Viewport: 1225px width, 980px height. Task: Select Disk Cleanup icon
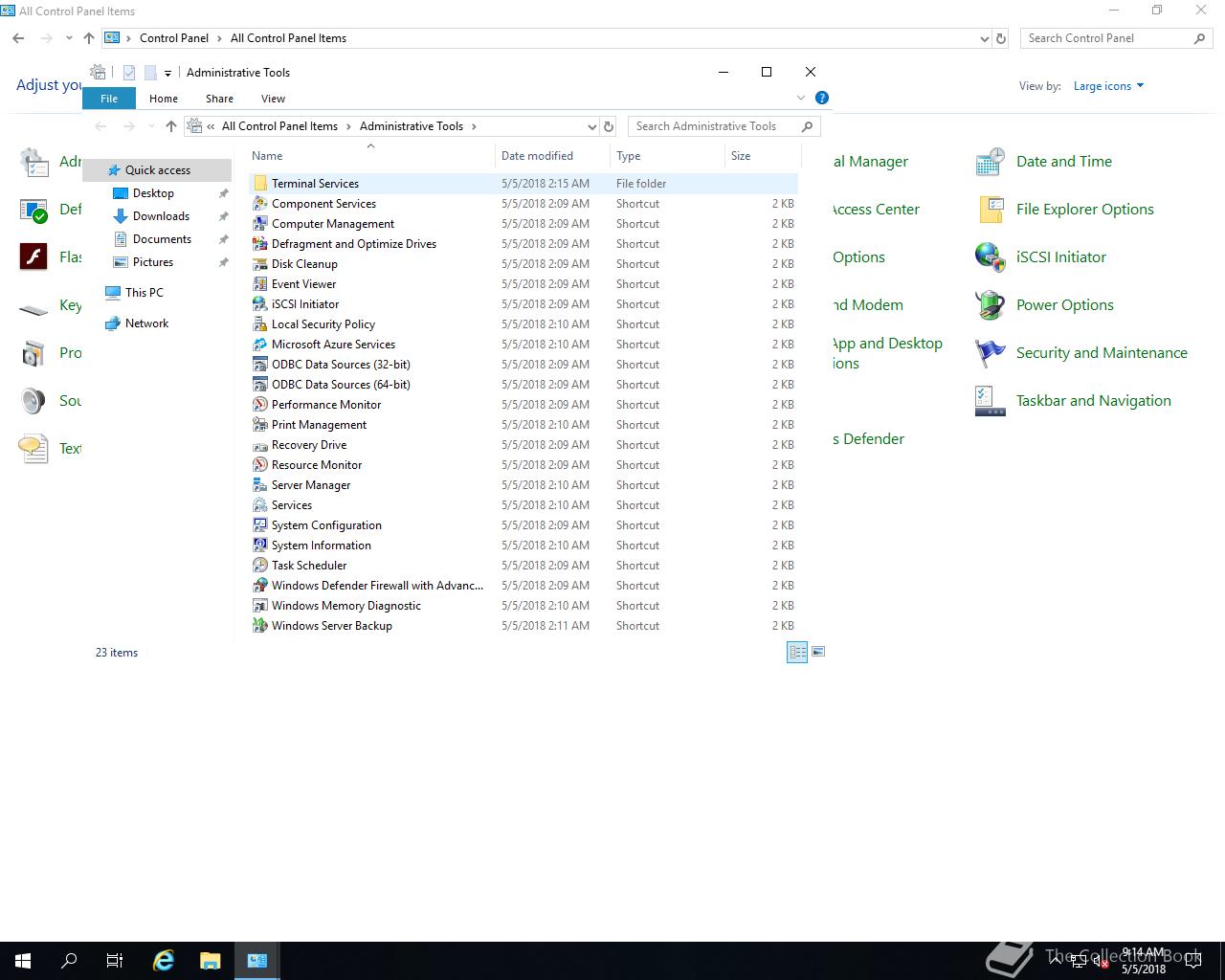[x=260, y=264]
